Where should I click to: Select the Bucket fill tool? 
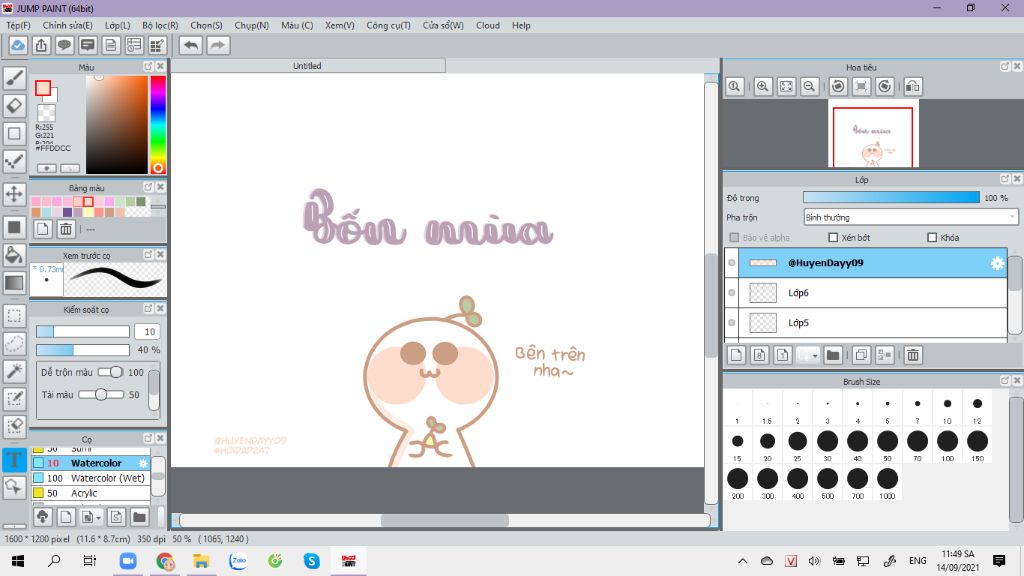click(x=14, y=255)
